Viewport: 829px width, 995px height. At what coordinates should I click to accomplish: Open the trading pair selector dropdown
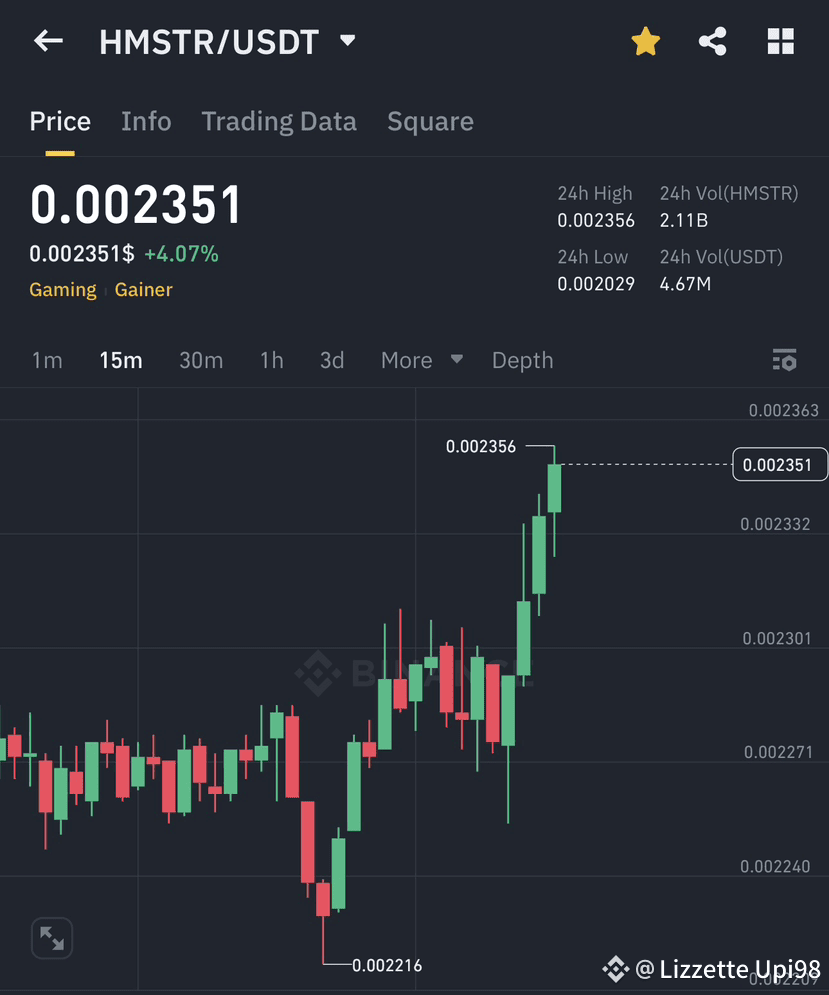(347, 41)
